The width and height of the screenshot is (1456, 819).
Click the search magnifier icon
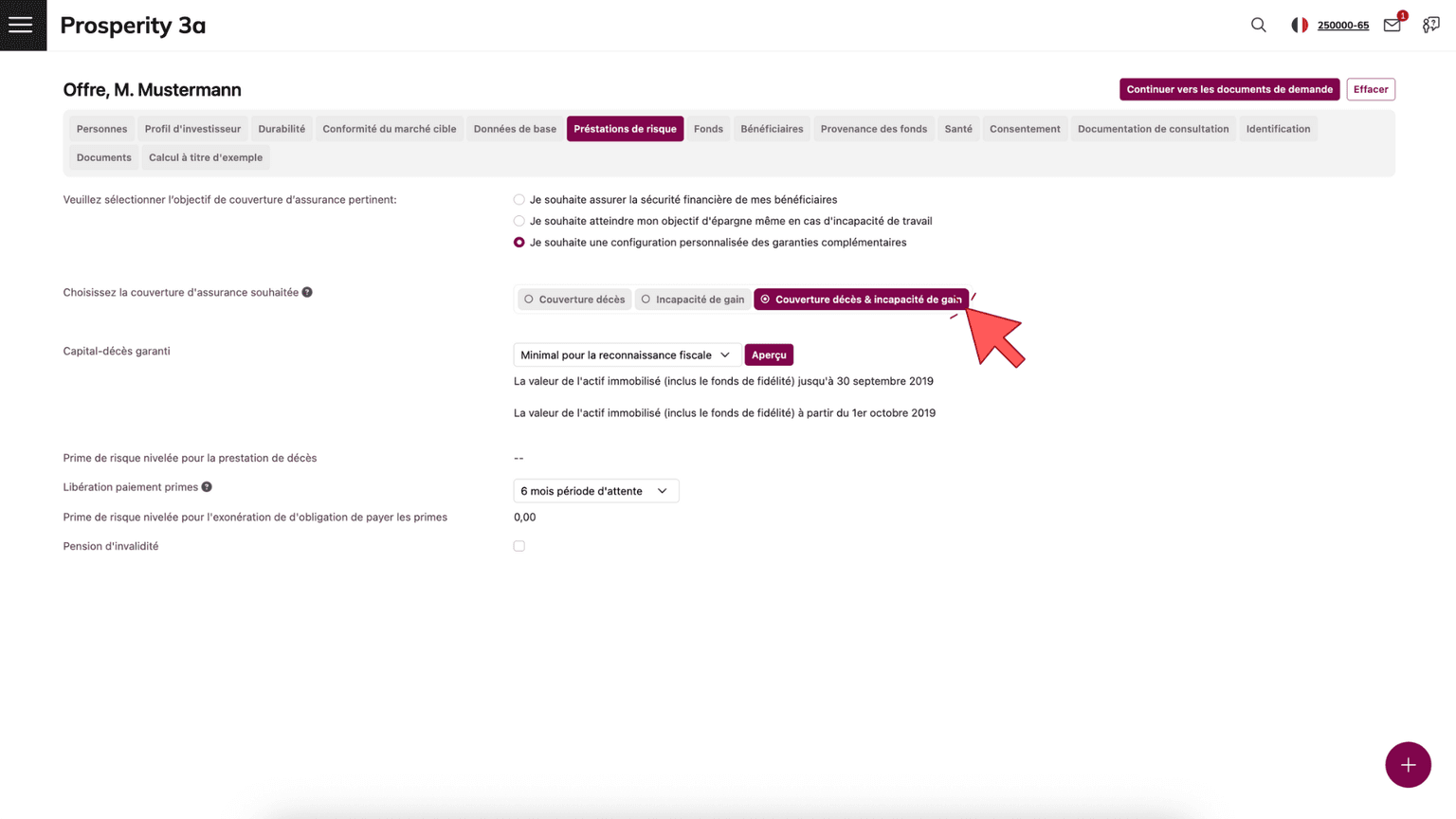(x=1258, y=26)
